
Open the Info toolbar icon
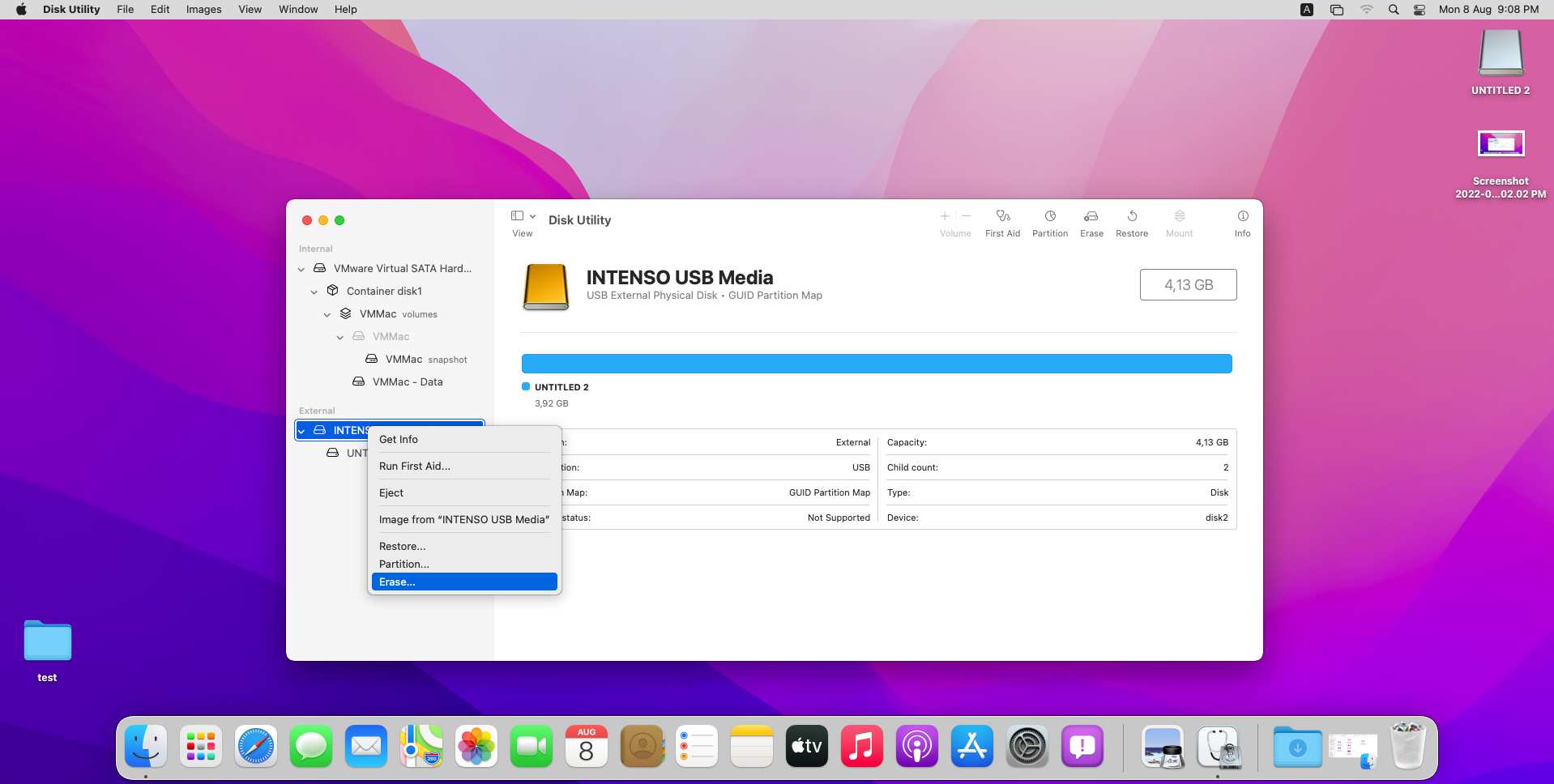click(x=1243, y=216)
